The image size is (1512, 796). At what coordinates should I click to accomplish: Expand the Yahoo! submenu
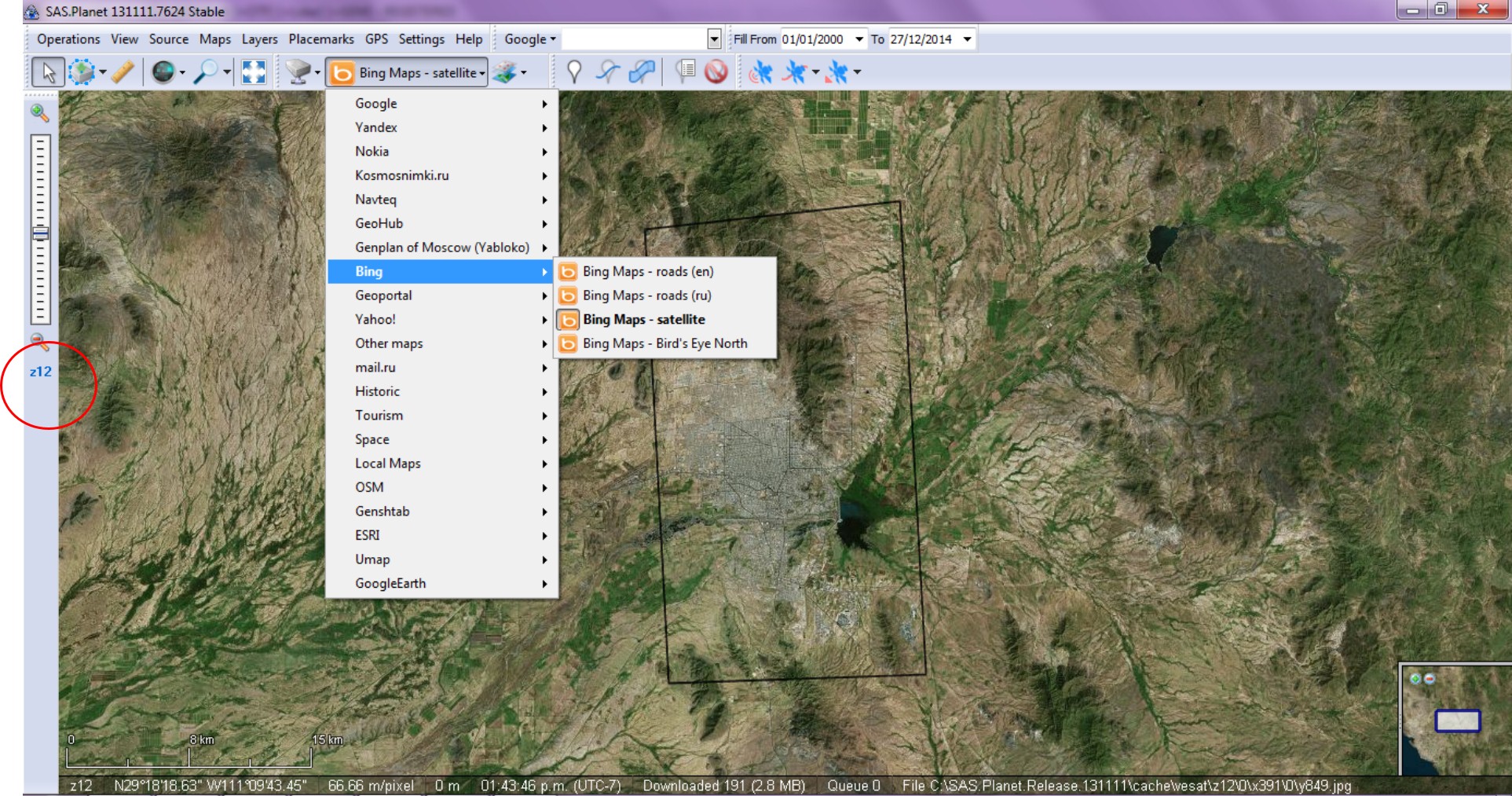[x=442, y=320]
